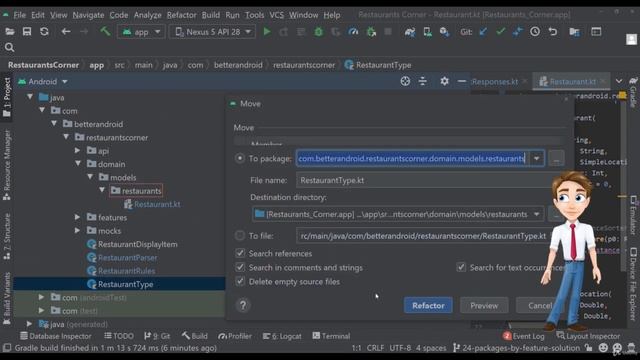Viewport: 640px width, 360px height.
Task: Open the To package history dropdown arrow
Action: [537, 158]
